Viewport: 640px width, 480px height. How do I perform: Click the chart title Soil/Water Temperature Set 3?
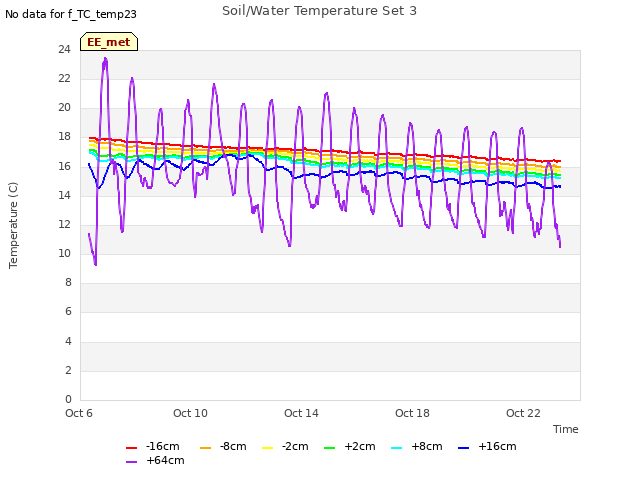pyautogui.click(x=320, y=11)
